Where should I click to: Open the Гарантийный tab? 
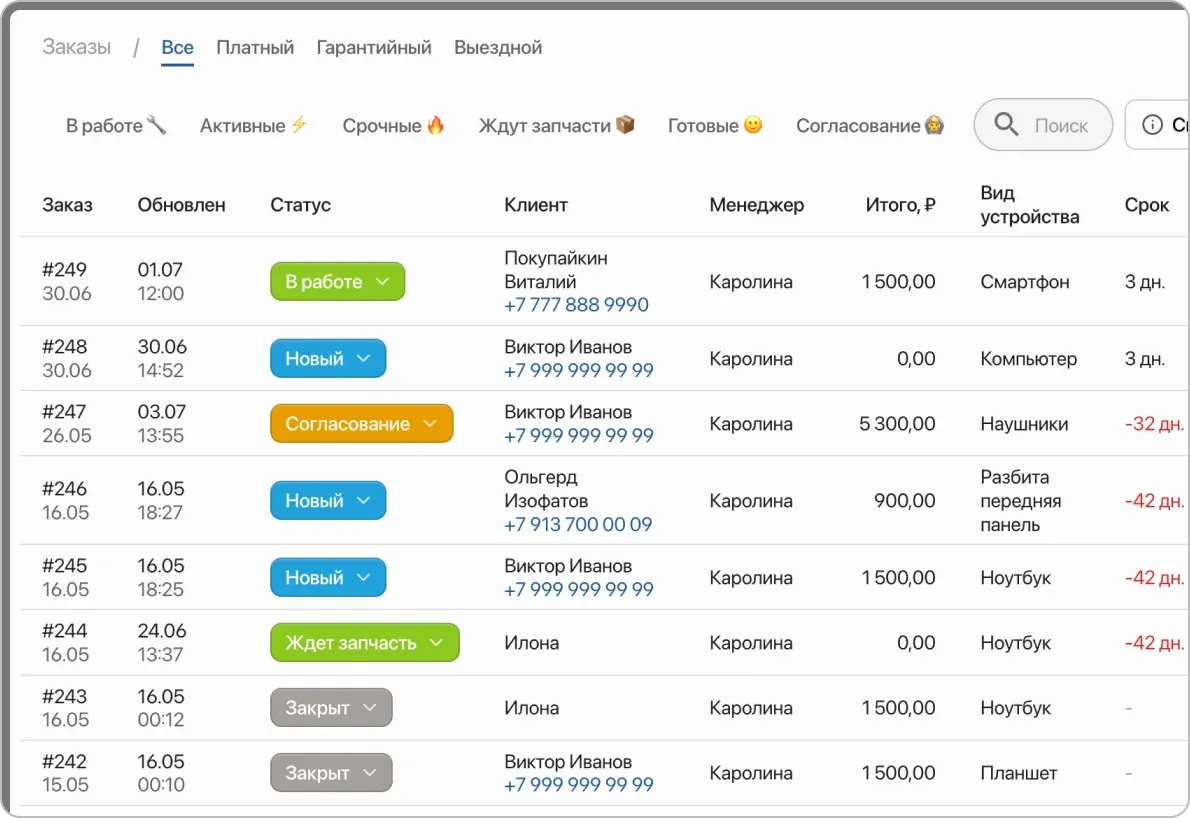click(x=374, y=47)
